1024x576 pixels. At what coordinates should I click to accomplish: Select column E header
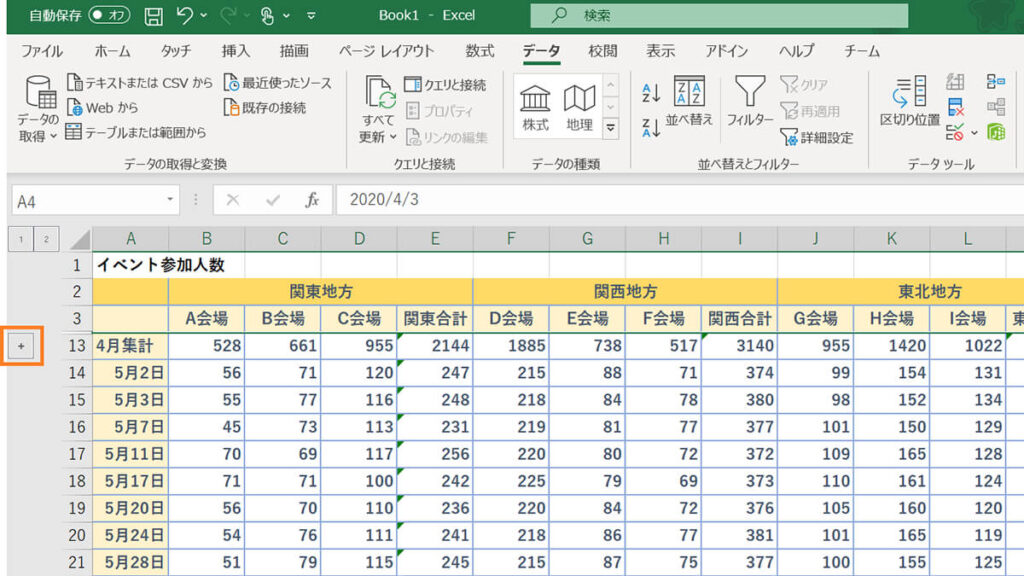[434, 239]
